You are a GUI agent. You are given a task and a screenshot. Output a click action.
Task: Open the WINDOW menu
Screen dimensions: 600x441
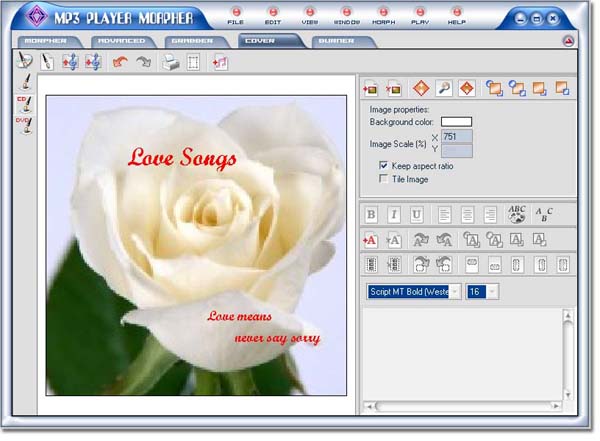click(x=347, y=17)
